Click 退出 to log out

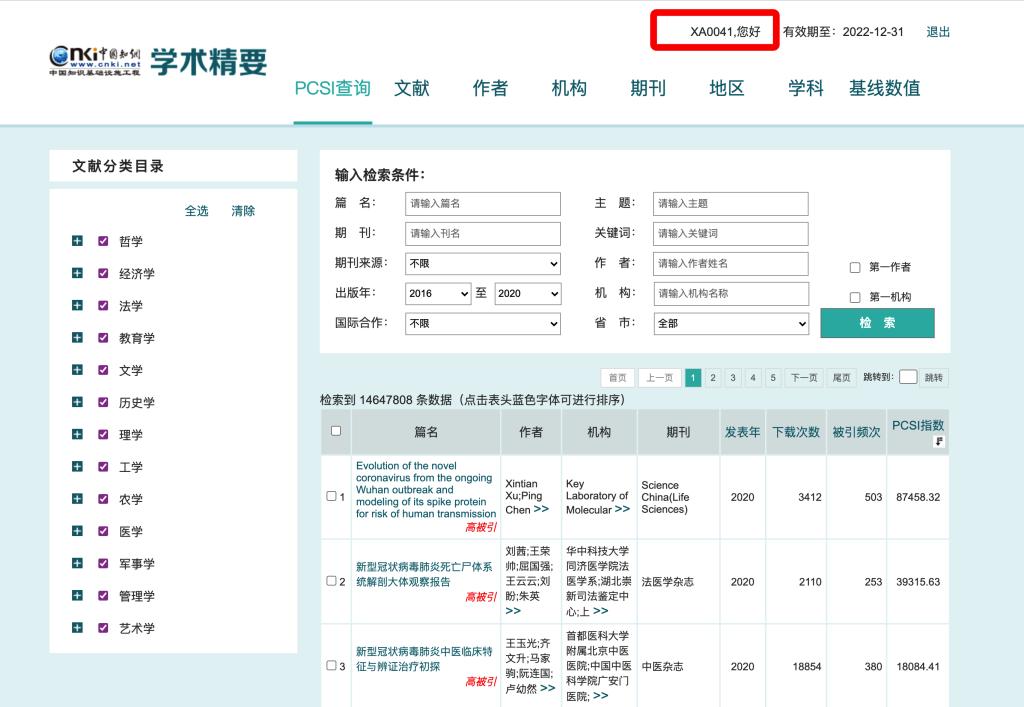(x=938, y=31)
